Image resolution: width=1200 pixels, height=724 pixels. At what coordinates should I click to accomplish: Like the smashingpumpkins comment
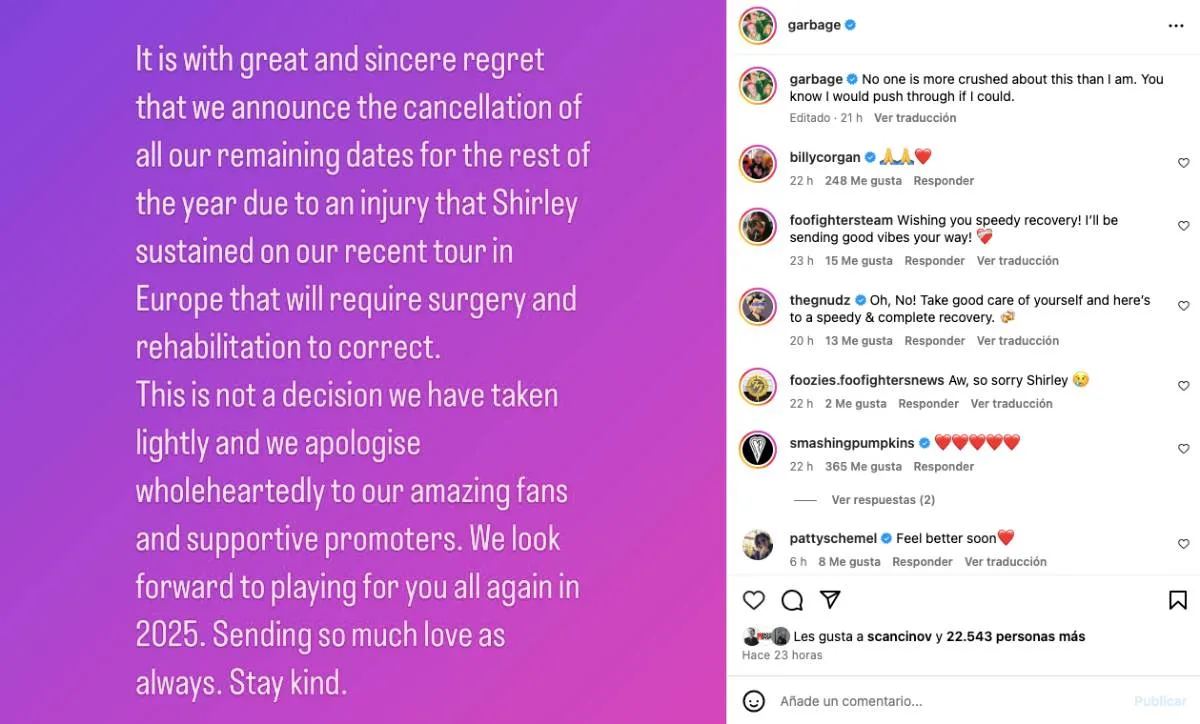pyautogui.click(x=1183, y=449)
